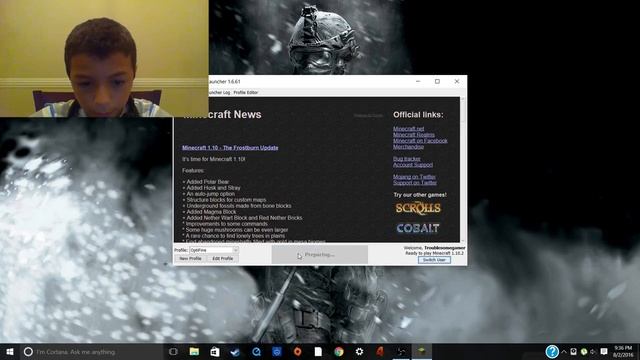Switch to the Launcher Log tab
Image resolution: width=640 pixels, height=360 pixels.
(219, 92)
